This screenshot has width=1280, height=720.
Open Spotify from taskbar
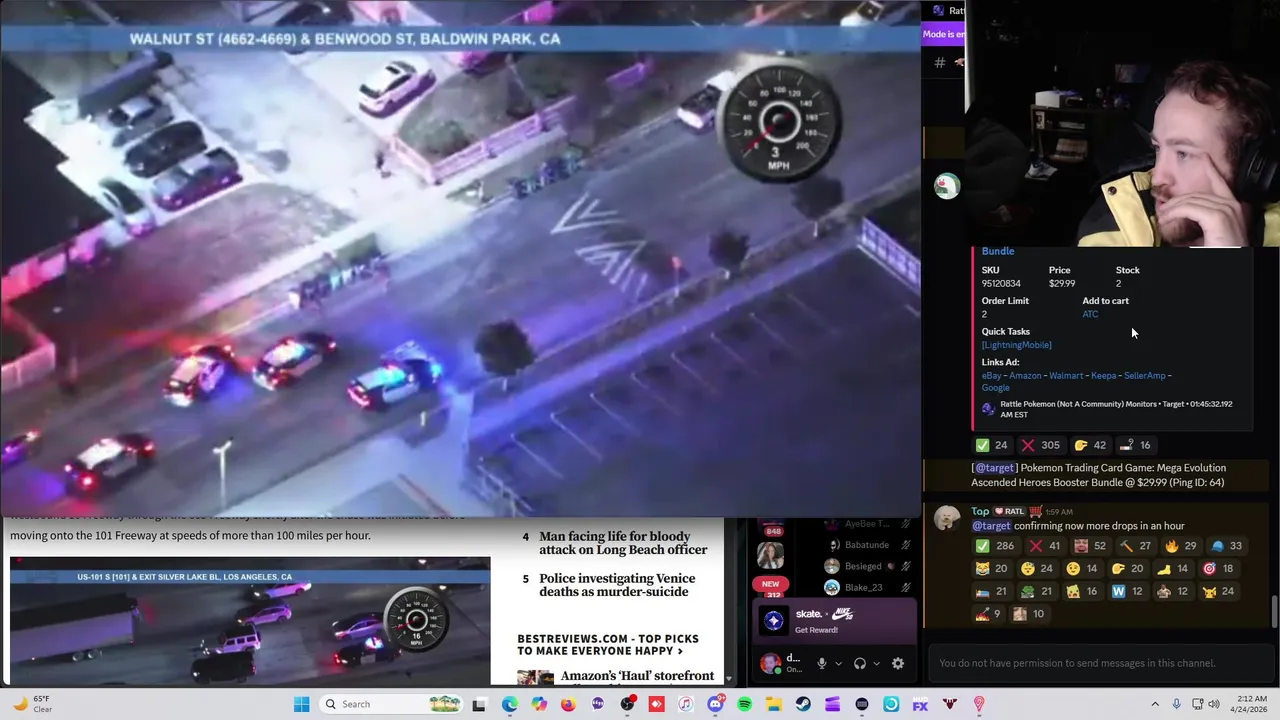pyautogui.click(x=744, y=704)
